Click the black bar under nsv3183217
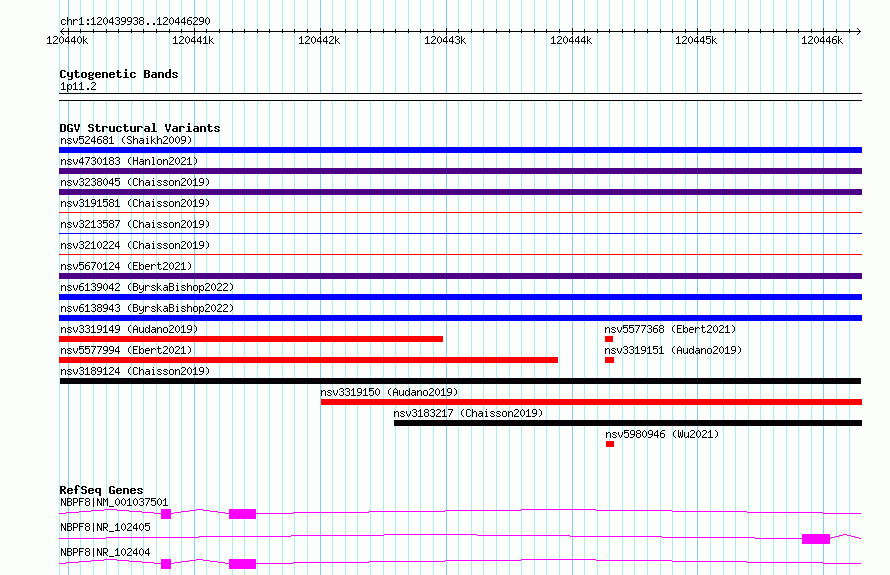This screenshot has width=890, height=575. 628,423
